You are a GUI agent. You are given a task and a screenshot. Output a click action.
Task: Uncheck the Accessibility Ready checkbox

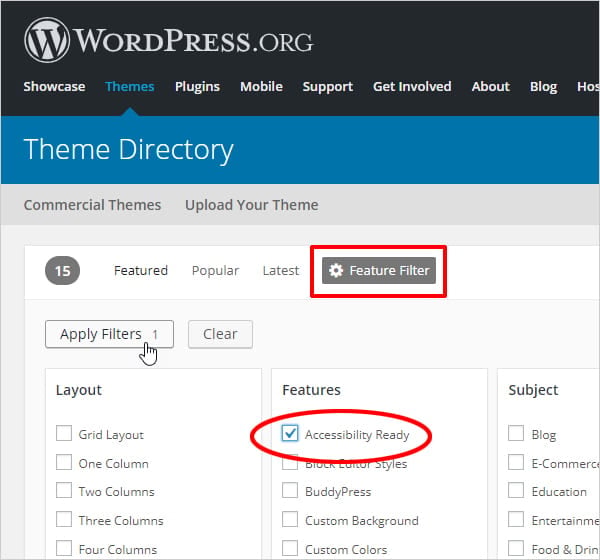tap(290, 434)
